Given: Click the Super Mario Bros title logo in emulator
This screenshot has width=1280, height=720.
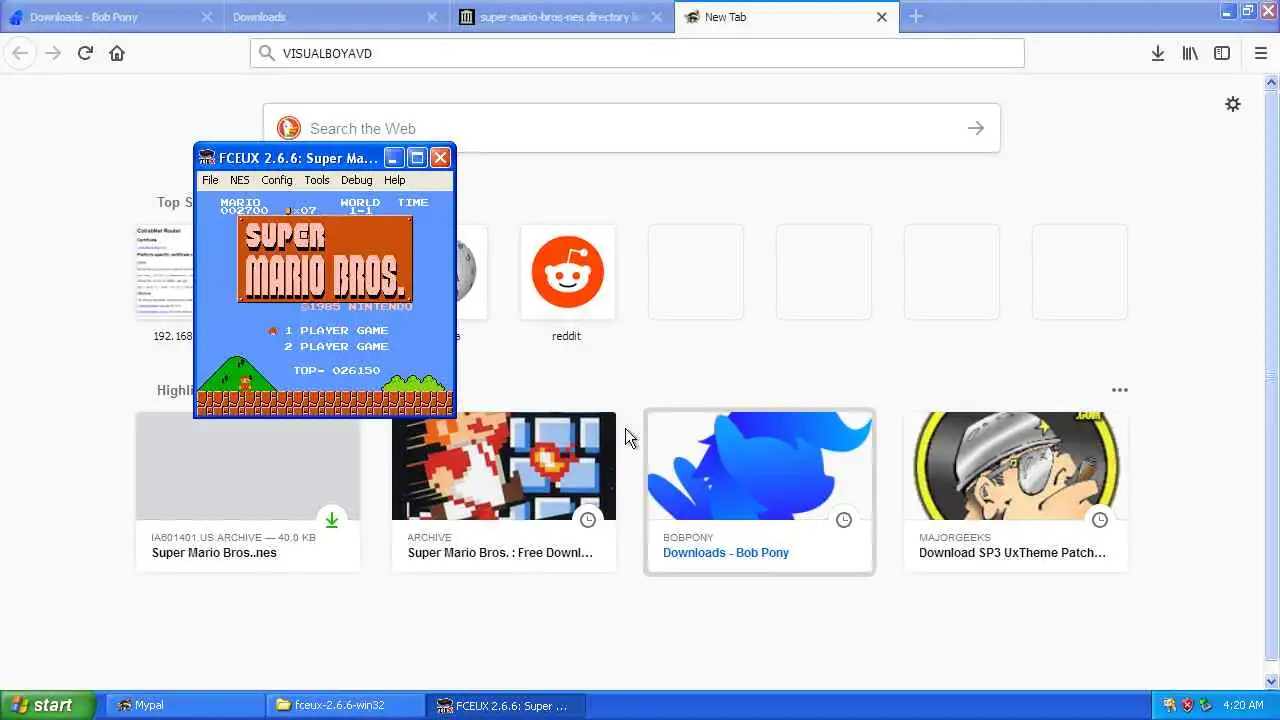Looking at the screenshot, I should tap(325, 259).
